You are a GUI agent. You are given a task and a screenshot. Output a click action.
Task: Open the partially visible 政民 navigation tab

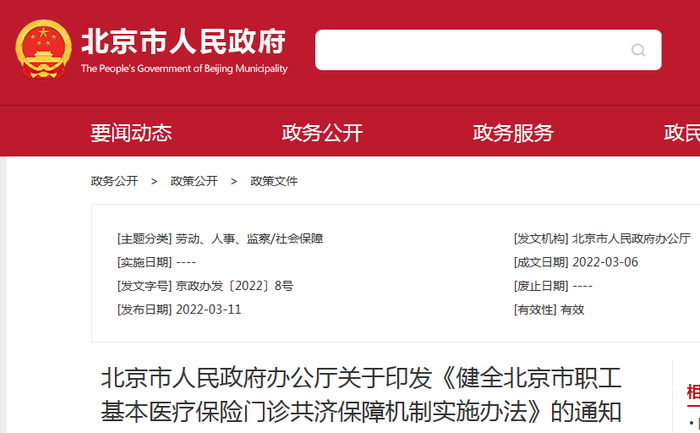[x=682, y=133]
